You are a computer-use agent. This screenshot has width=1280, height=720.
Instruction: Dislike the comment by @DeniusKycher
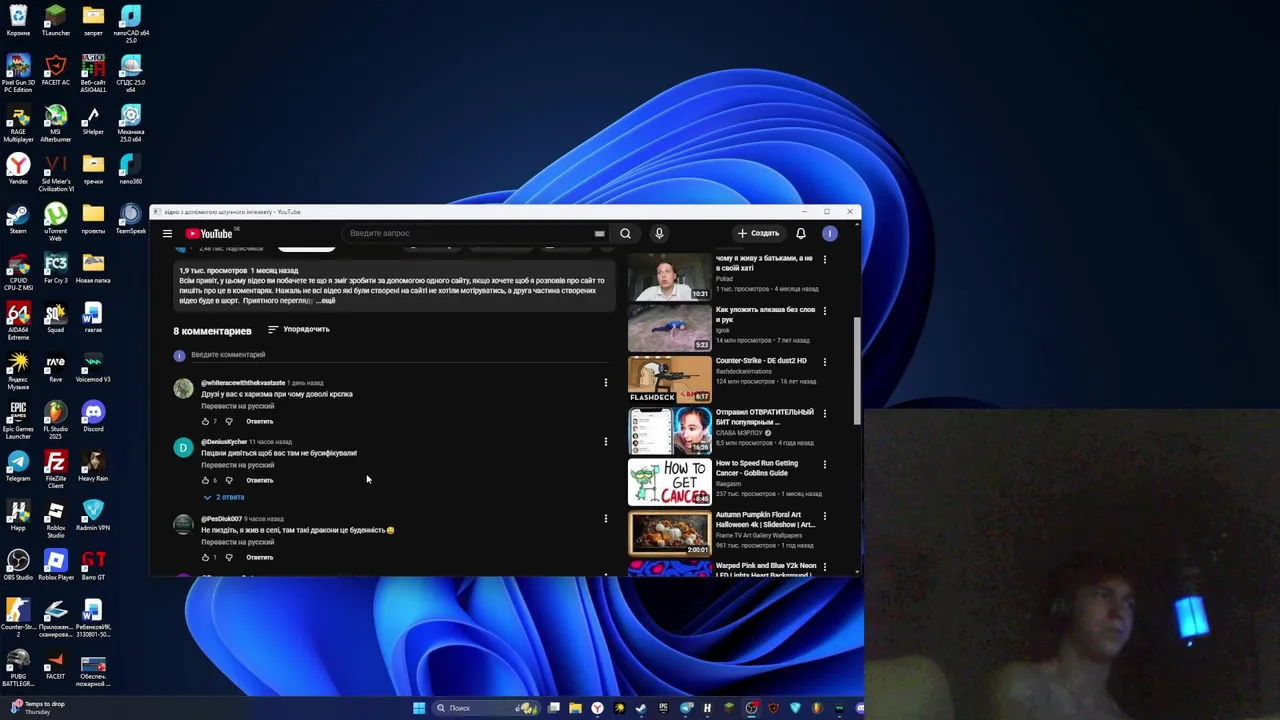229,480
